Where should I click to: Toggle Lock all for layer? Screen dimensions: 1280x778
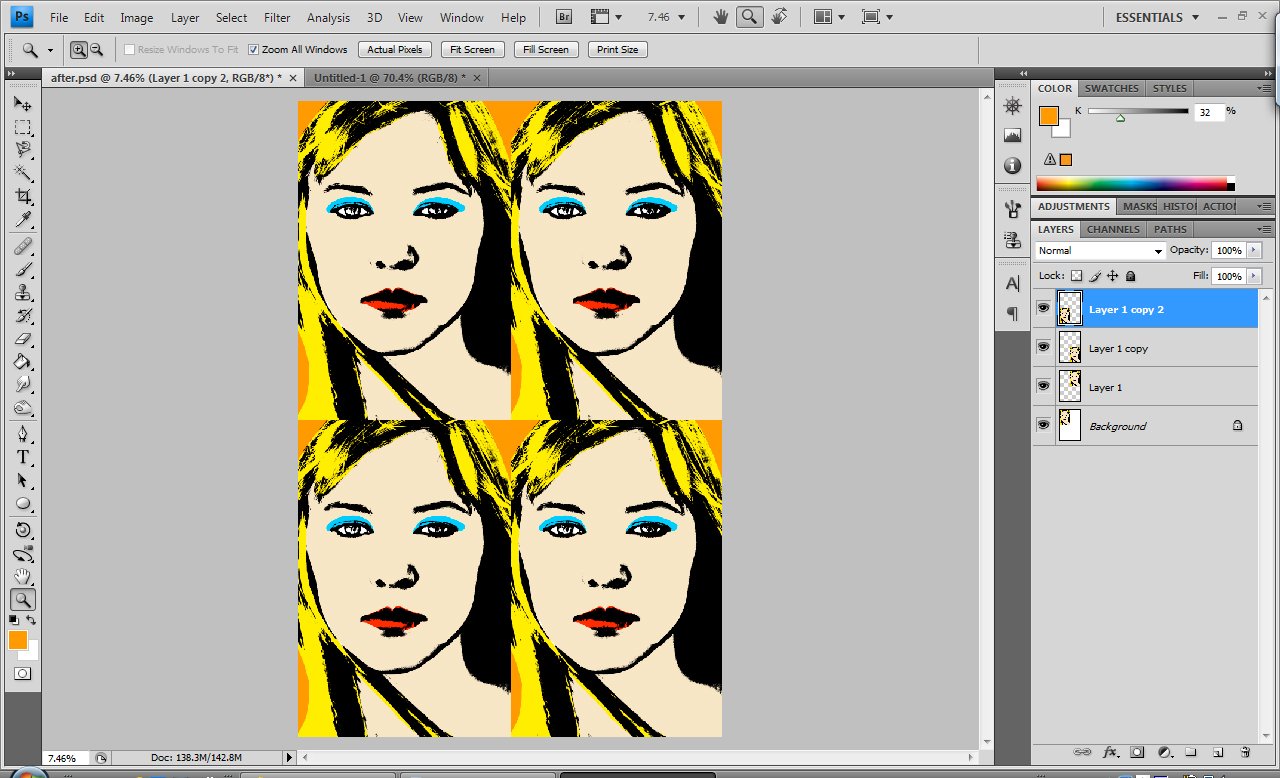[1130, 276]
